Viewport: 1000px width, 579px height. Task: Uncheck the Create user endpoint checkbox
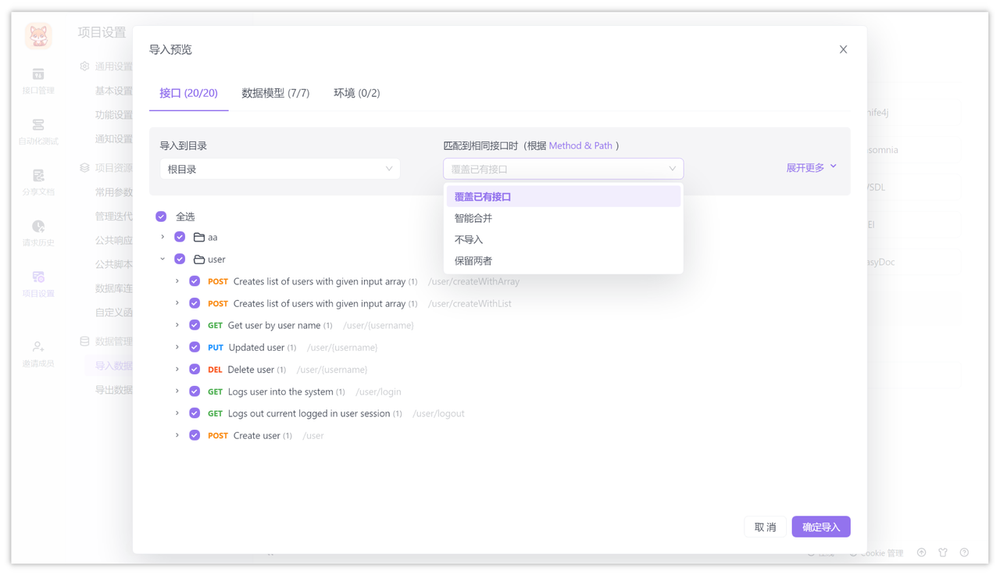coord(195,434)
